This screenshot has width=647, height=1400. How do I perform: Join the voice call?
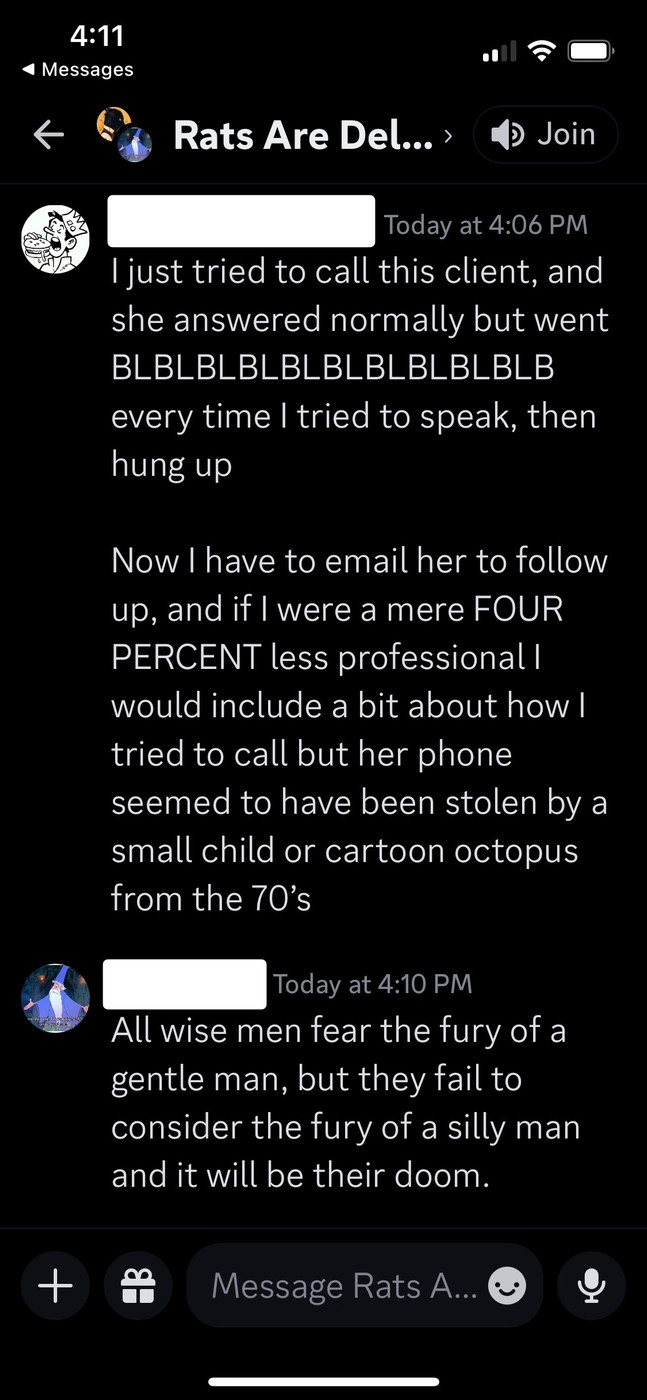(x=545, y=135)
